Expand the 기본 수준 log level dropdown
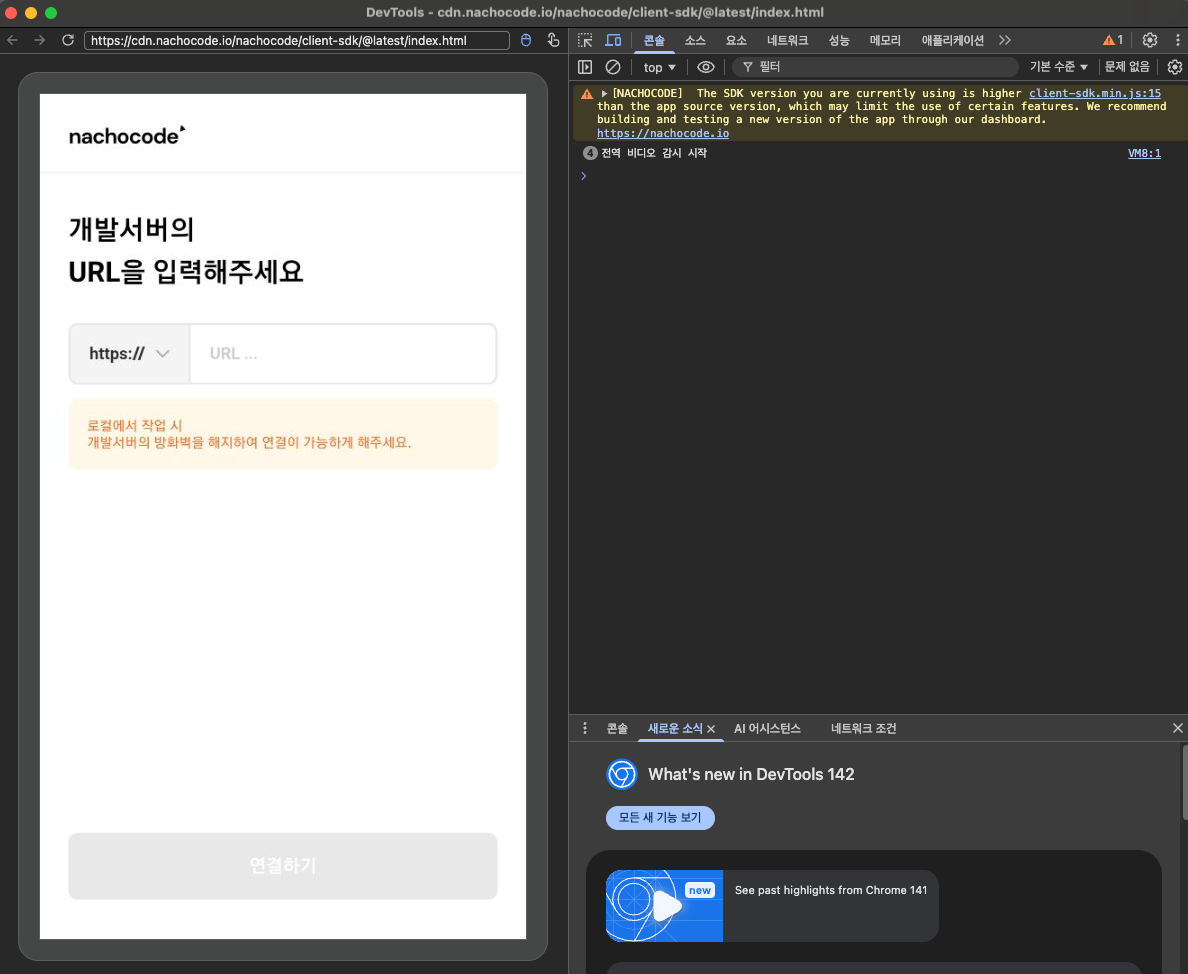 click(1059, 67)
